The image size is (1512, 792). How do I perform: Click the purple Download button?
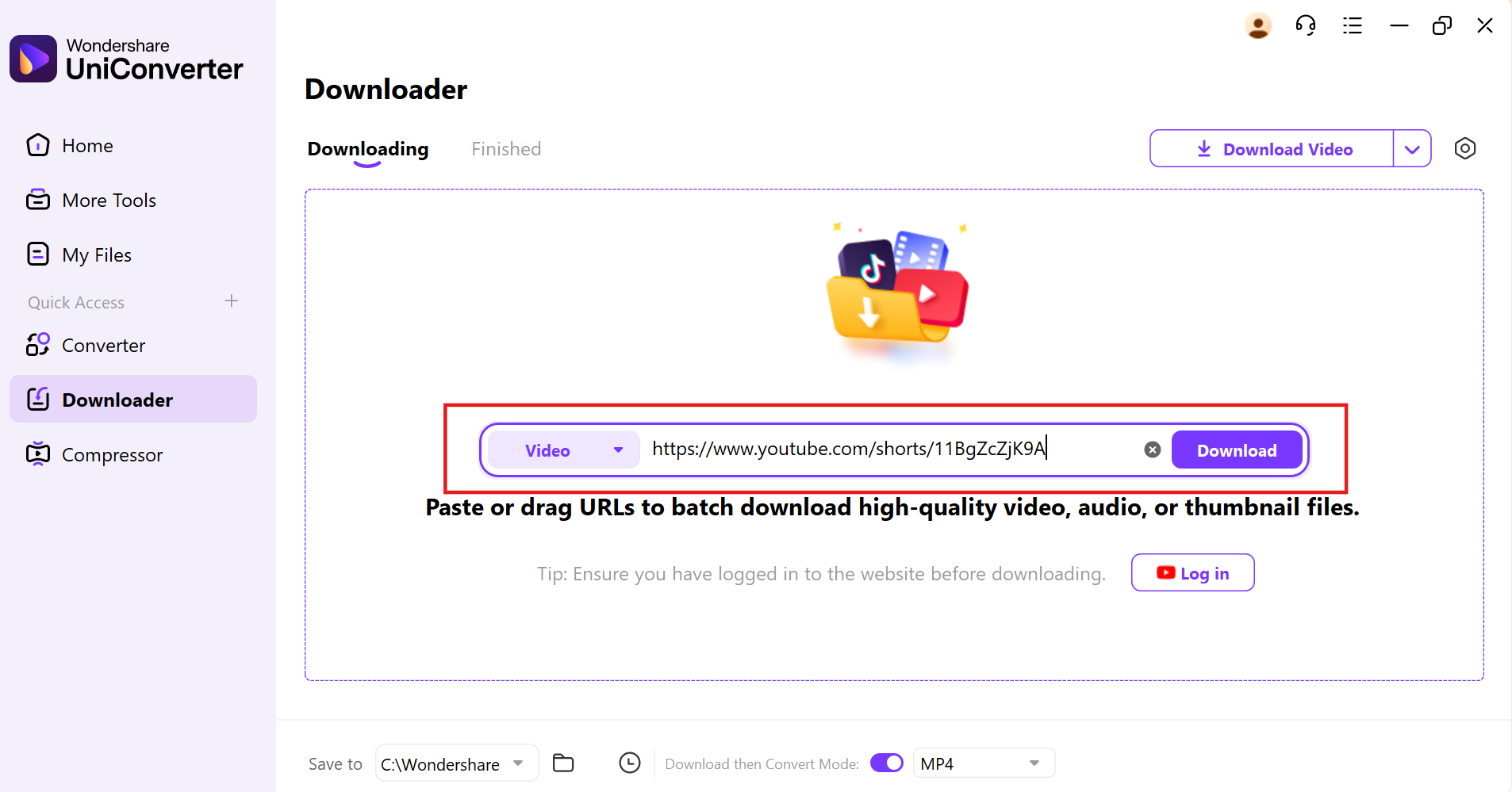[x=1237, y=450]
